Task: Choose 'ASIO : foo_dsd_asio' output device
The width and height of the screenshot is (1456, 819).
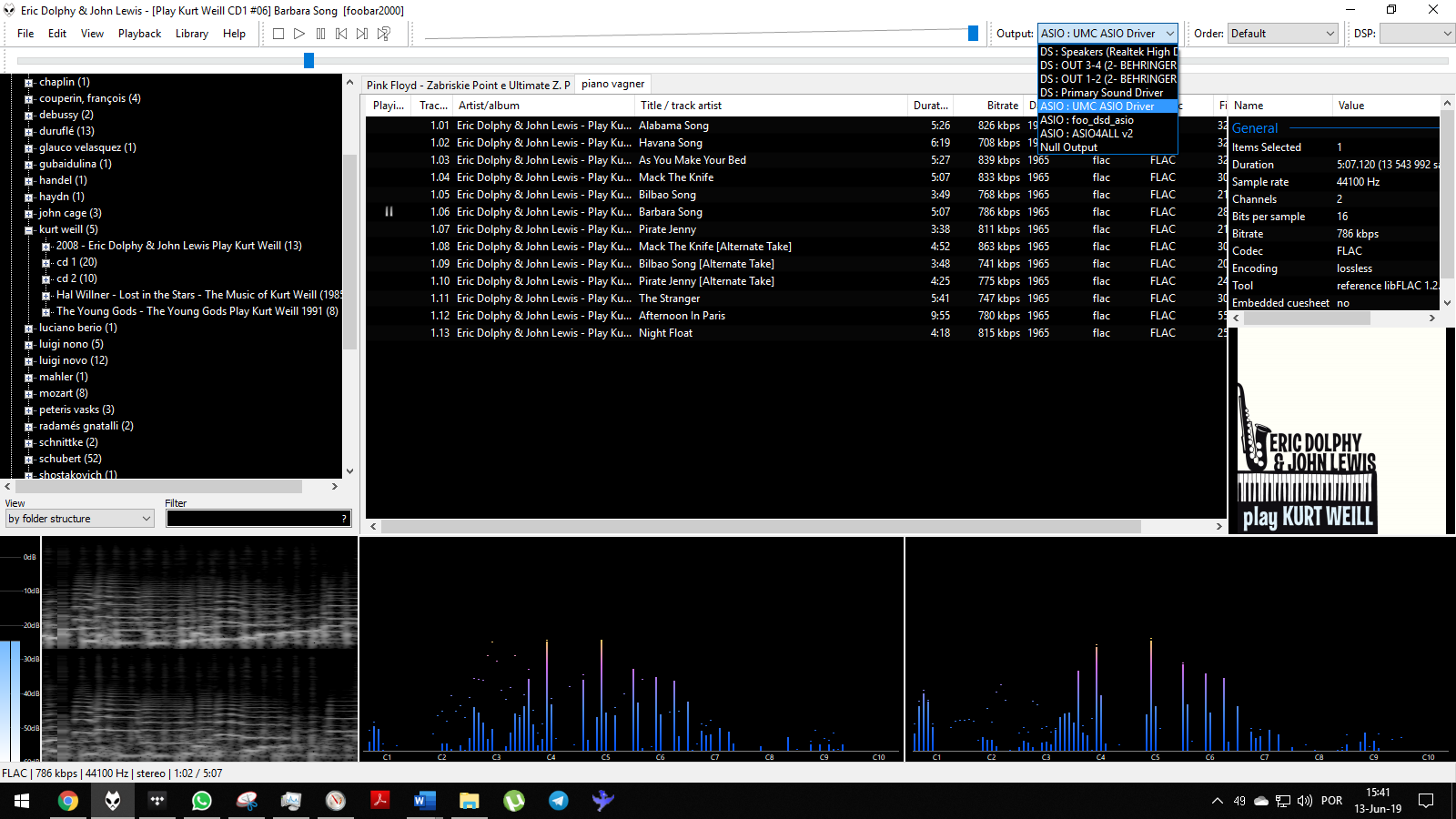Action: pos(1107,120)
